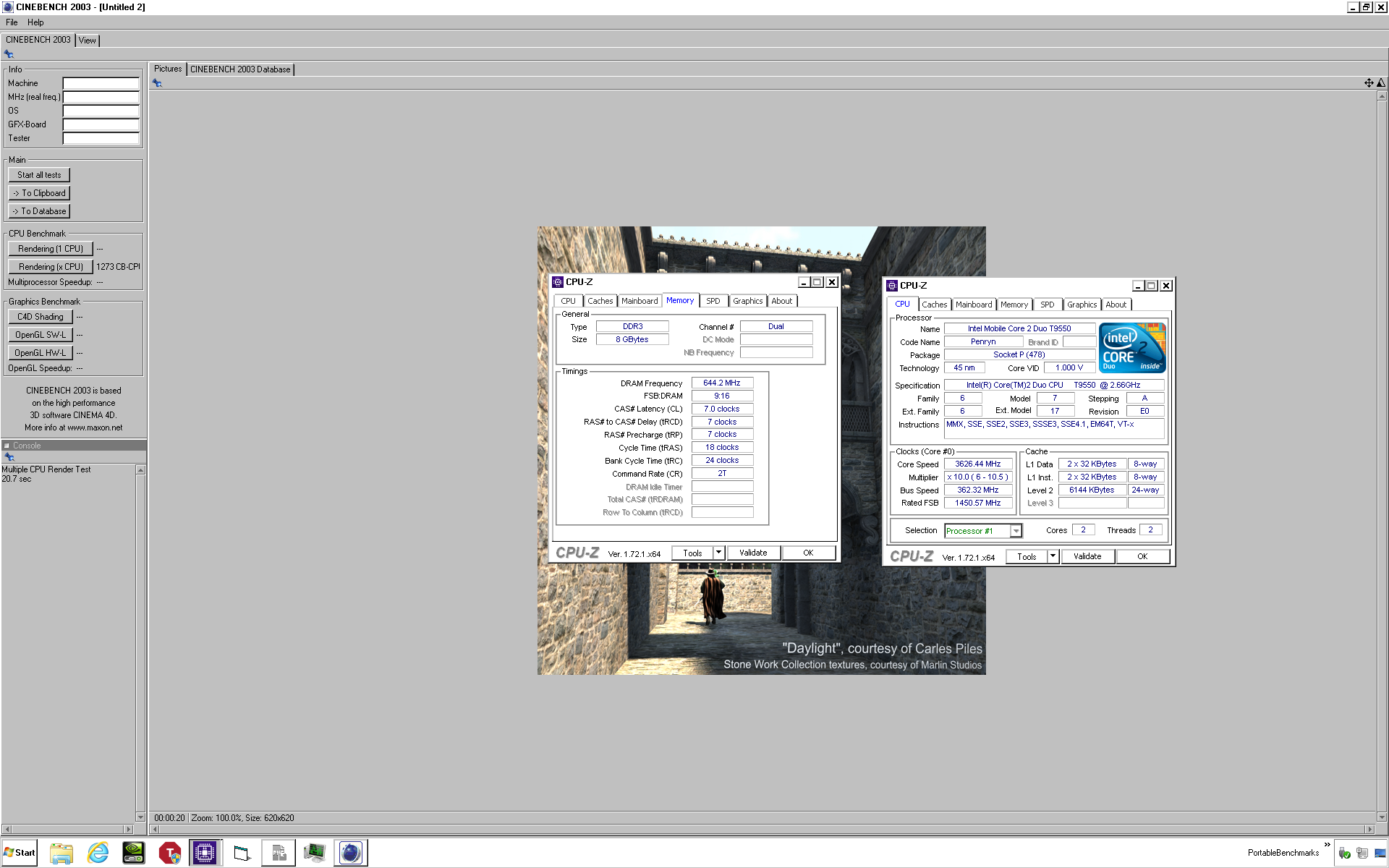Click pin icon below Pictures tab
This screenshot has height=868, width=1389.
point(157,83)
